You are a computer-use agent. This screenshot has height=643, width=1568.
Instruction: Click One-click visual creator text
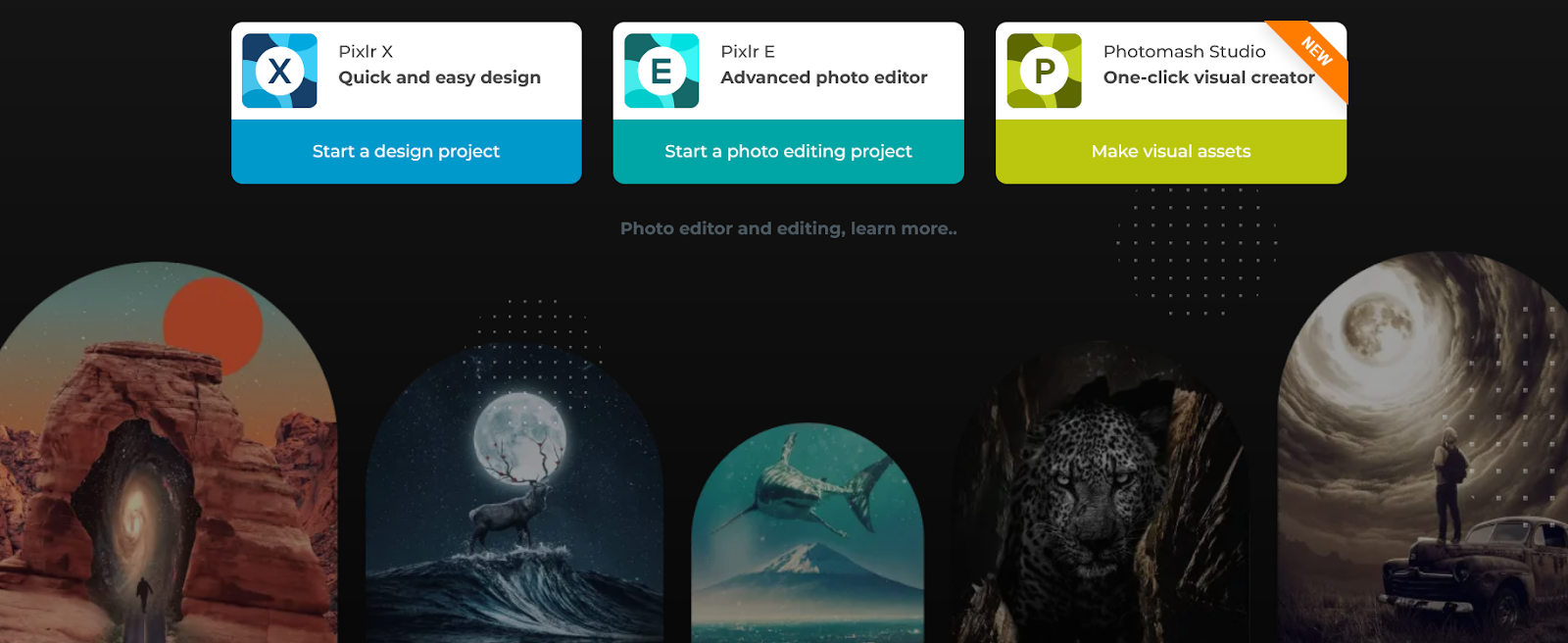[x=1209, y=77]
